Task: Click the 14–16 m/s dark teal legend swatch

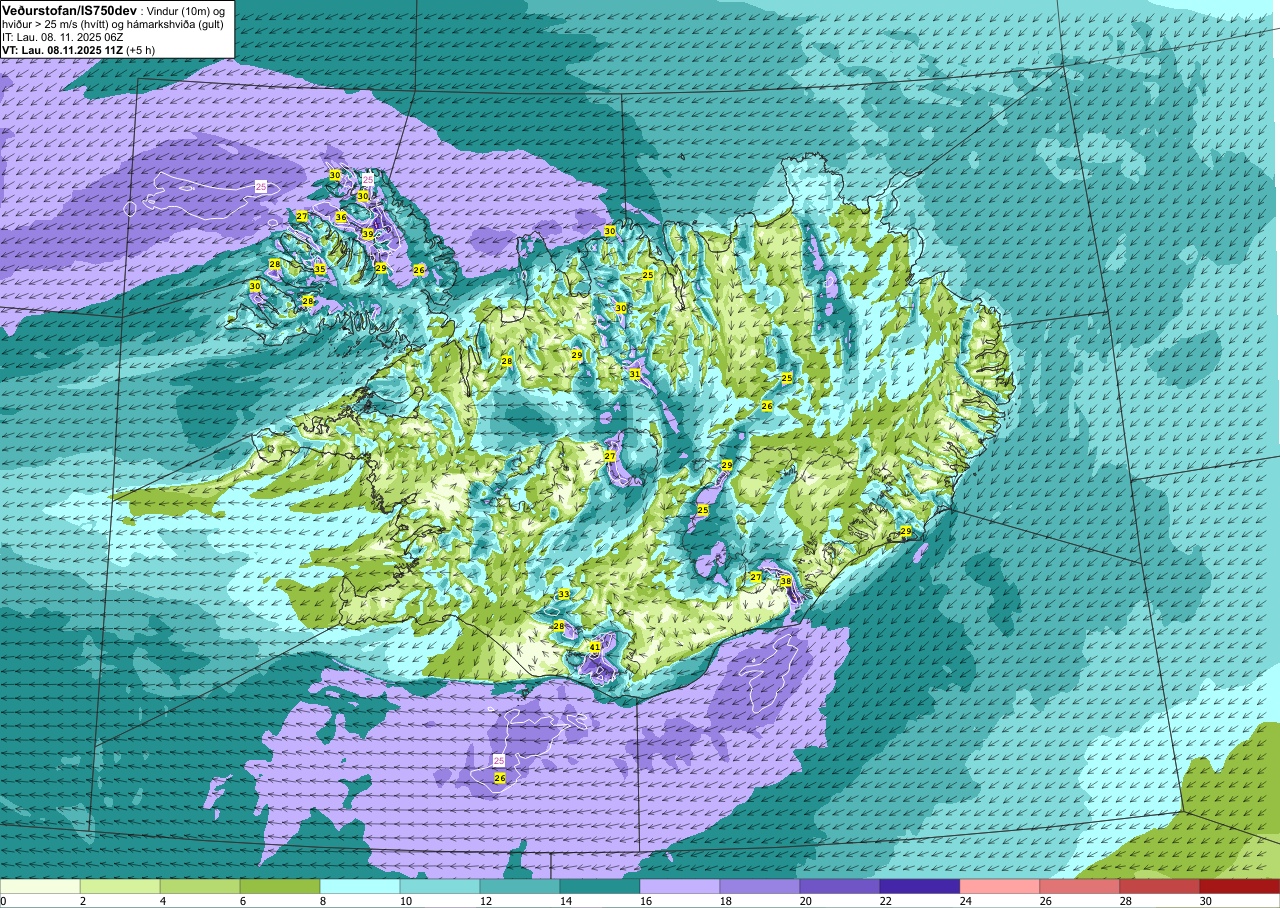Action: click(600, 886)
